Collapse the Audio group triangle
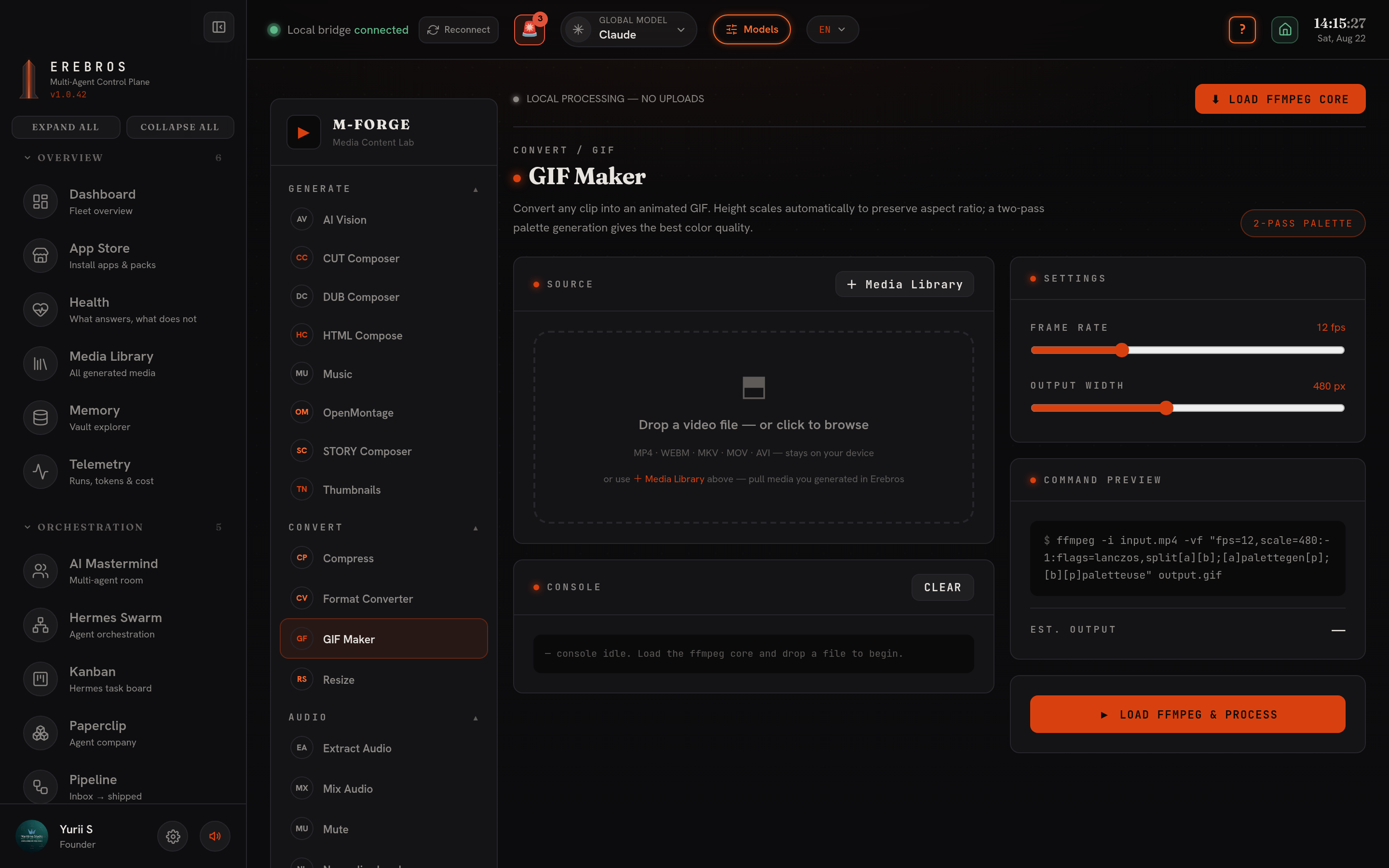This screenshot has width=1389, height=868. (x=475, y=718)
